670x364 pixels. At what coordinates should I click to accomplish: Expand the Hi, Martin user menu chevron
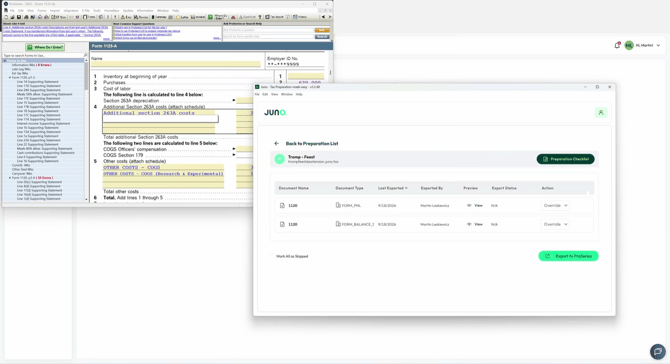pyautogui.click(x=658, y=45)
